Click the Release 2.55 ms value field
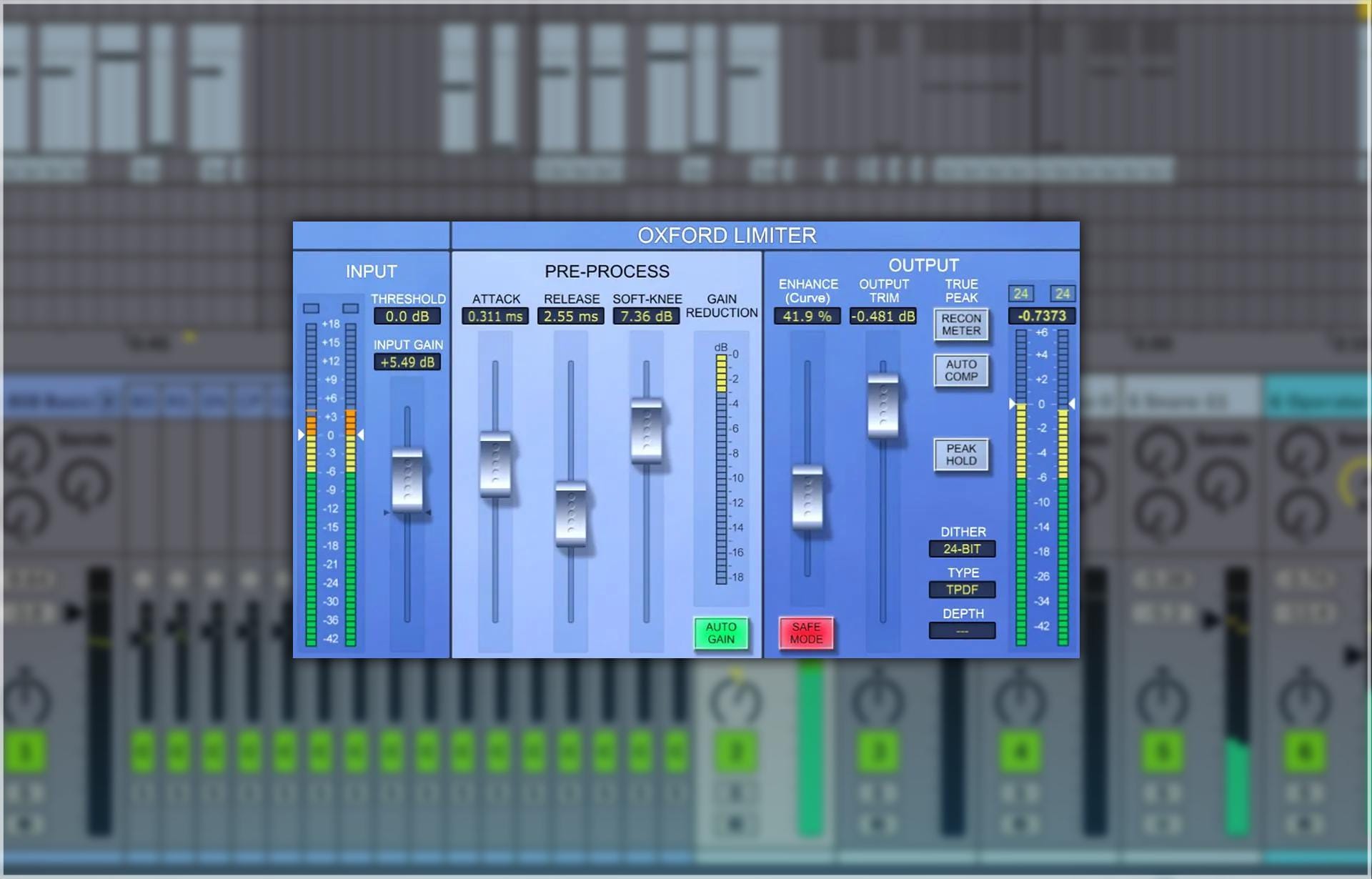The image size is (1372, 879). [571, 316]
